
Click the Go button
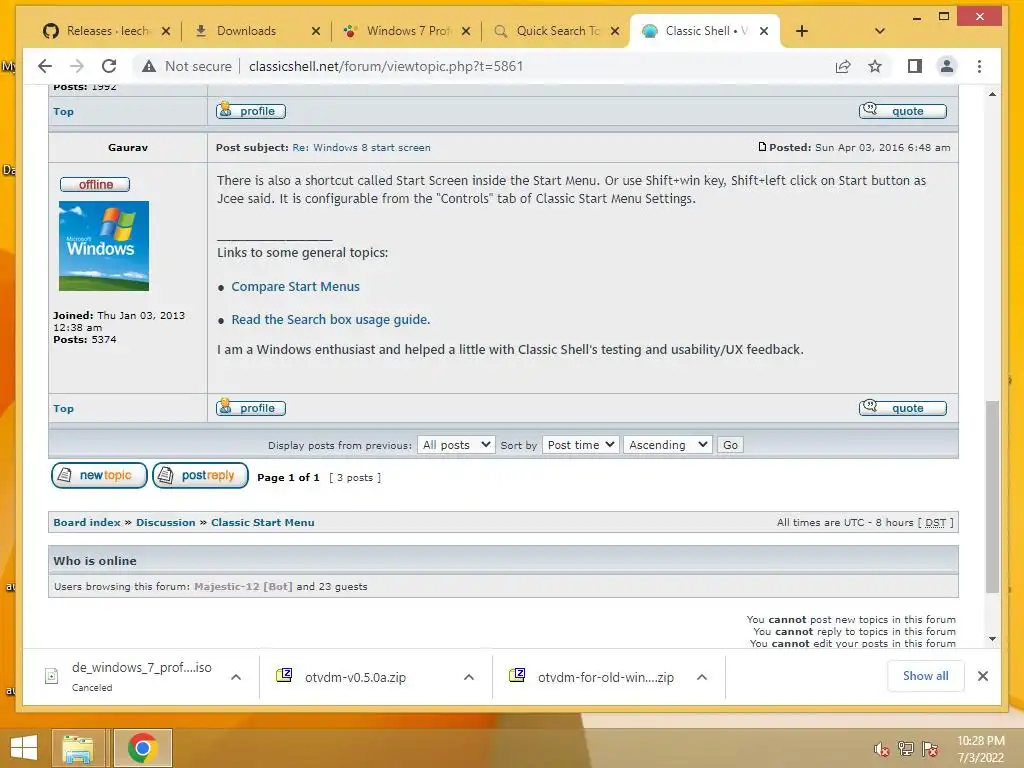[x=730, y=445]
